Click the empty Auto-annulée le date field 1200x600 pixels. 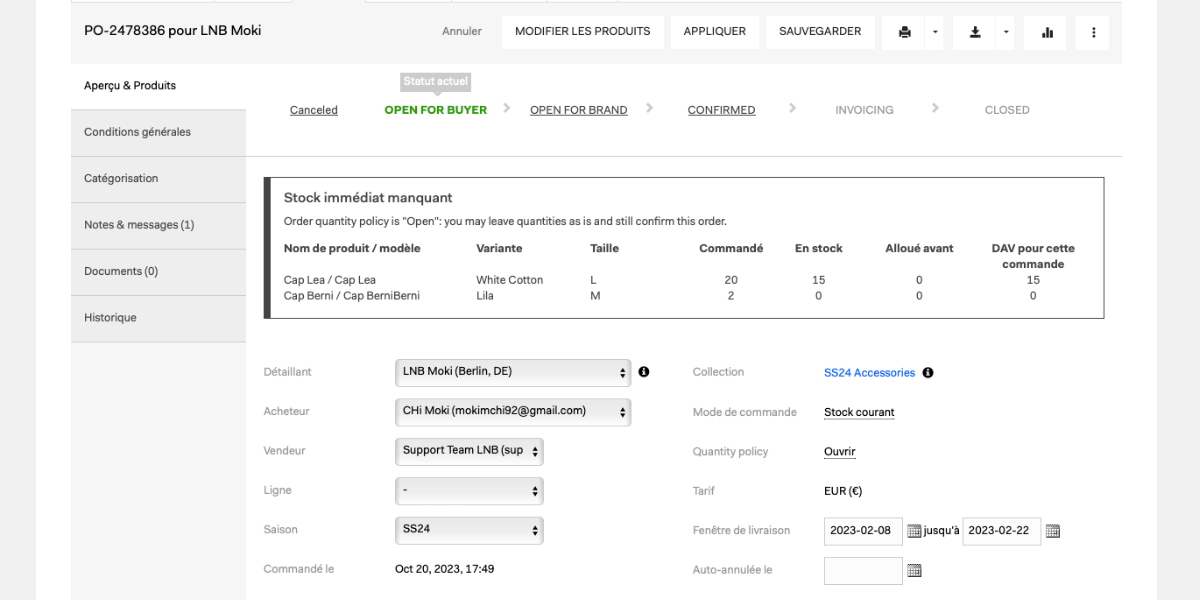click(863, 571)
